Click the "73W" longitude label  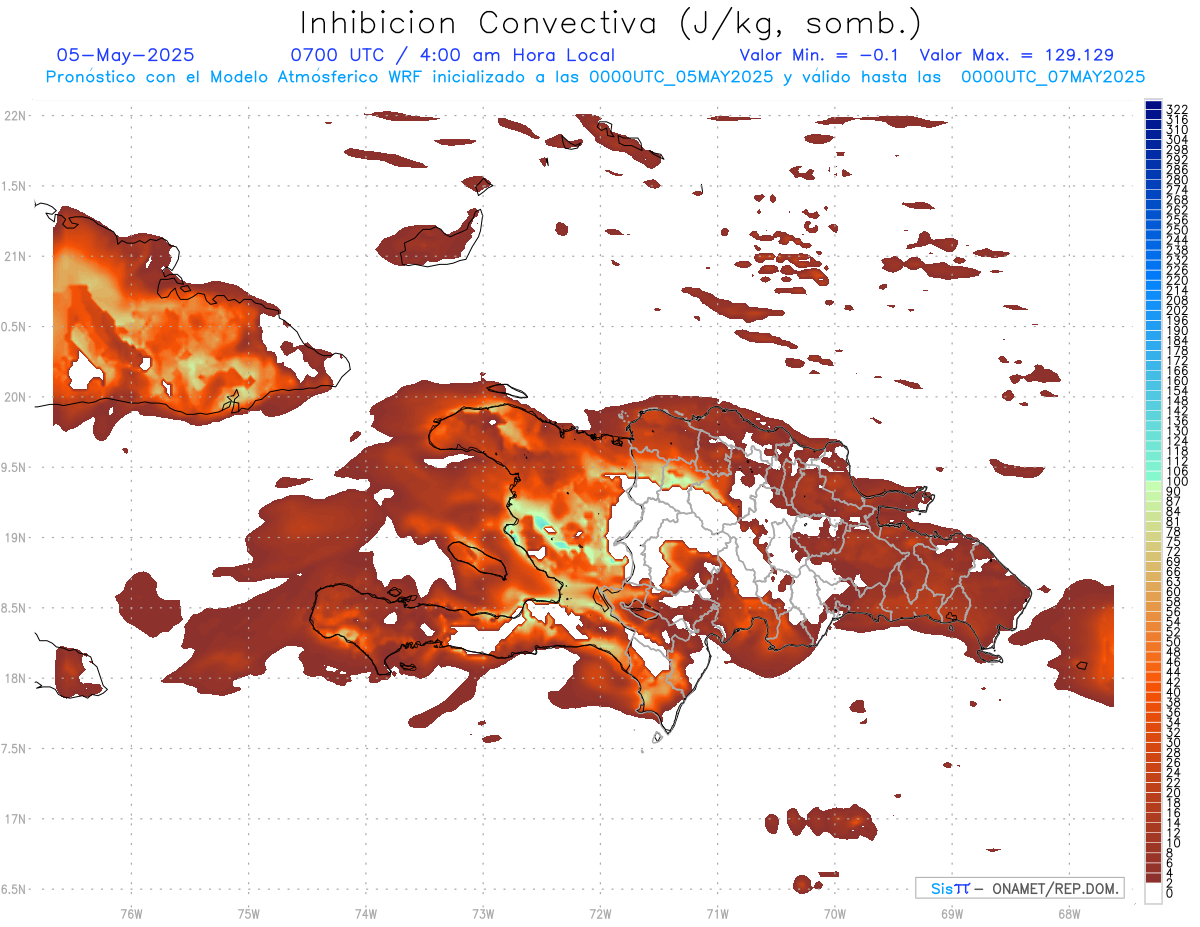click(x=482, y=913)
